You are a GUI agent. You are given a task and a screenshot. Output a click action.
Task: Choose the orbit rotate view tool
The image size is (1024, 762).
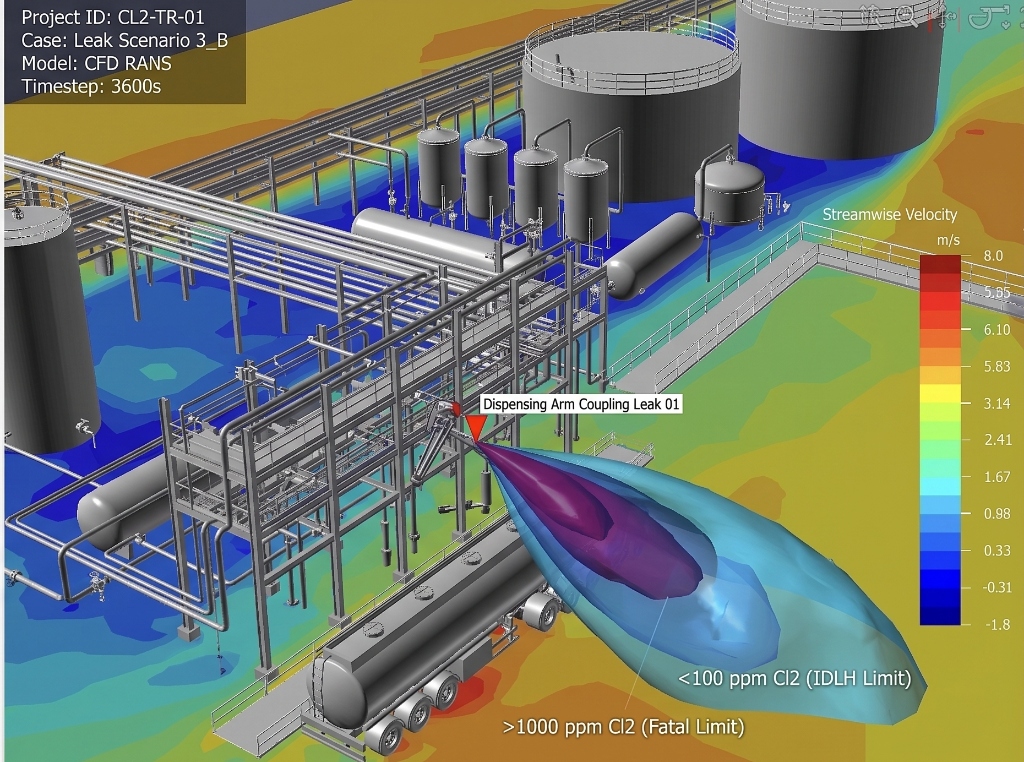click(x=989, y=17)
